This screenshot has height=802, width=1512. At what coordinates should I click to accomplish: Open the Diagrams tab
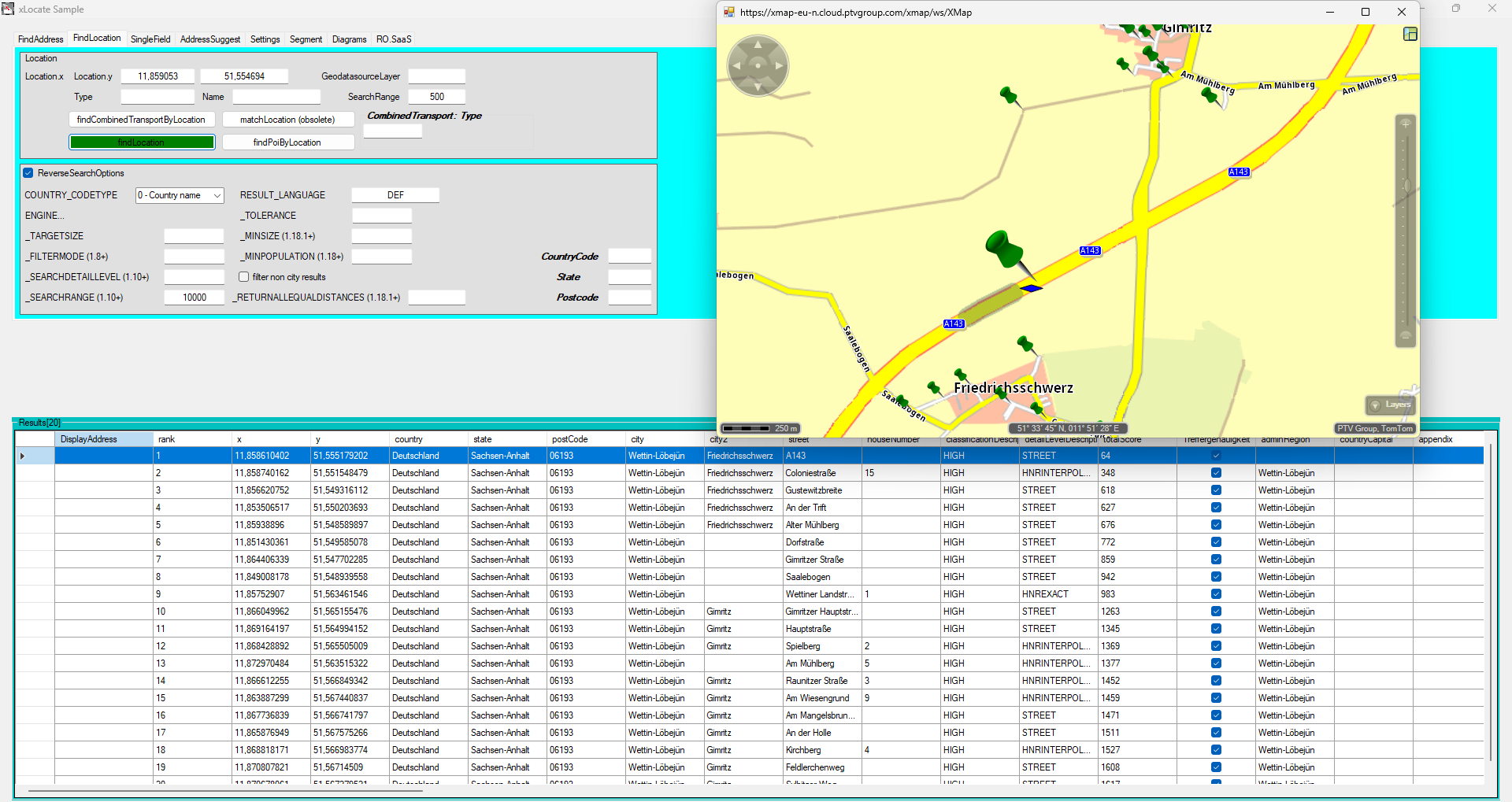point(349,39)
